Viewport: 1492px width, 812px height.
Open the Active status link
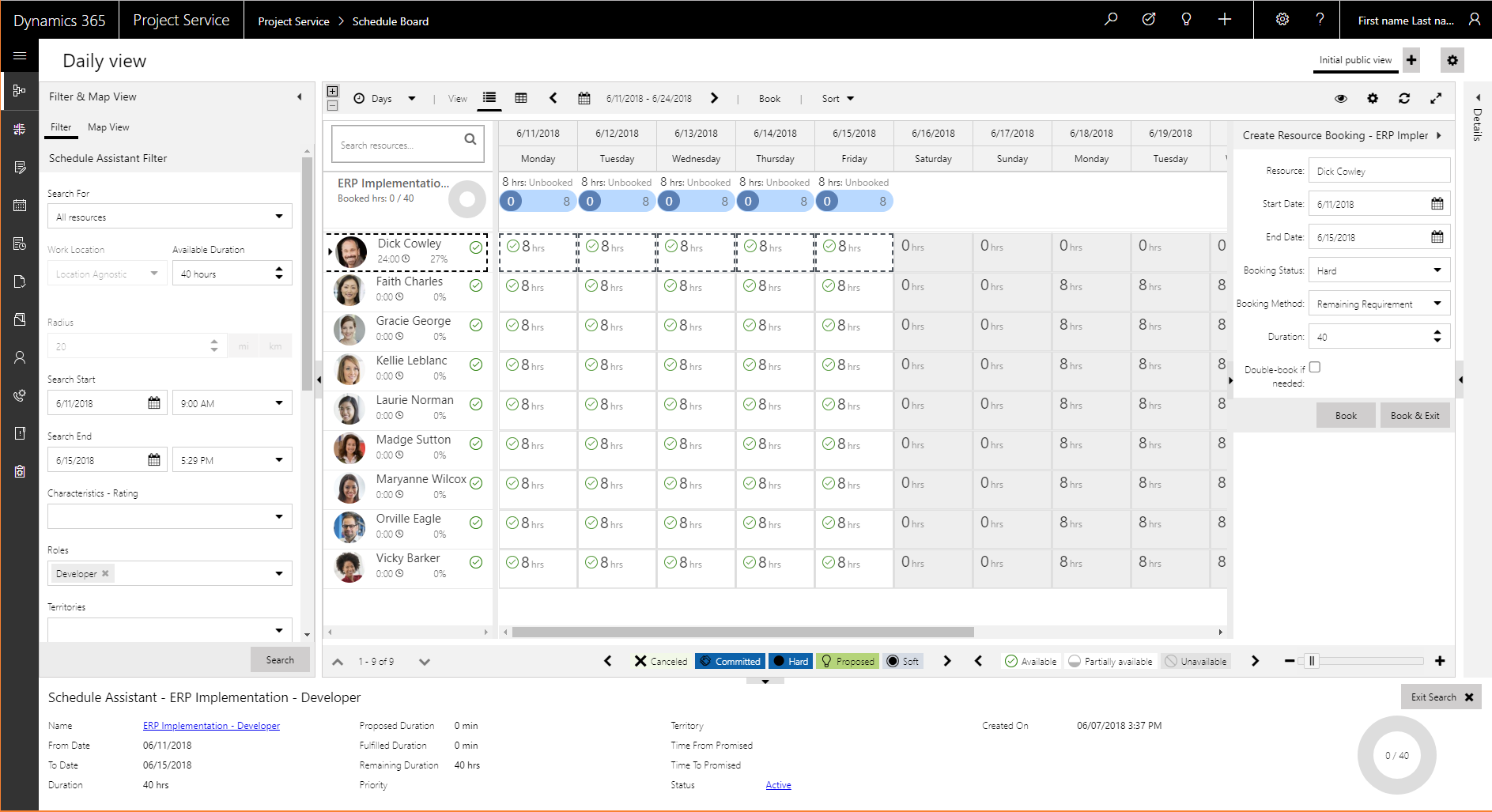click(779, 785)
